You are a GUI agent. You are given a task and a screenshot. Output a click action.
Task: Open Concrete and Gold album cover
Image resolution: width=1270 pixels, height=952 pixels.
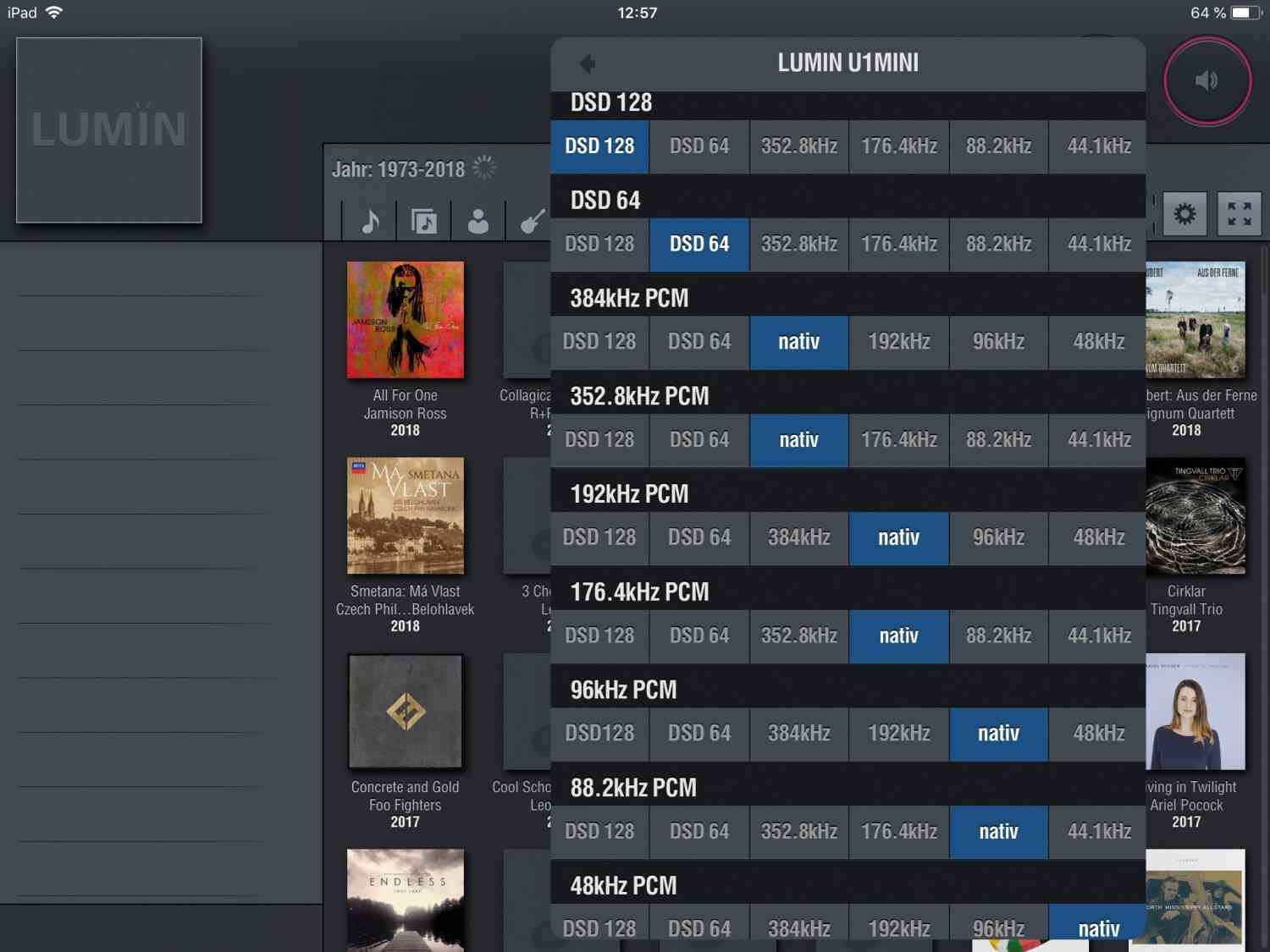pos(406,711)
